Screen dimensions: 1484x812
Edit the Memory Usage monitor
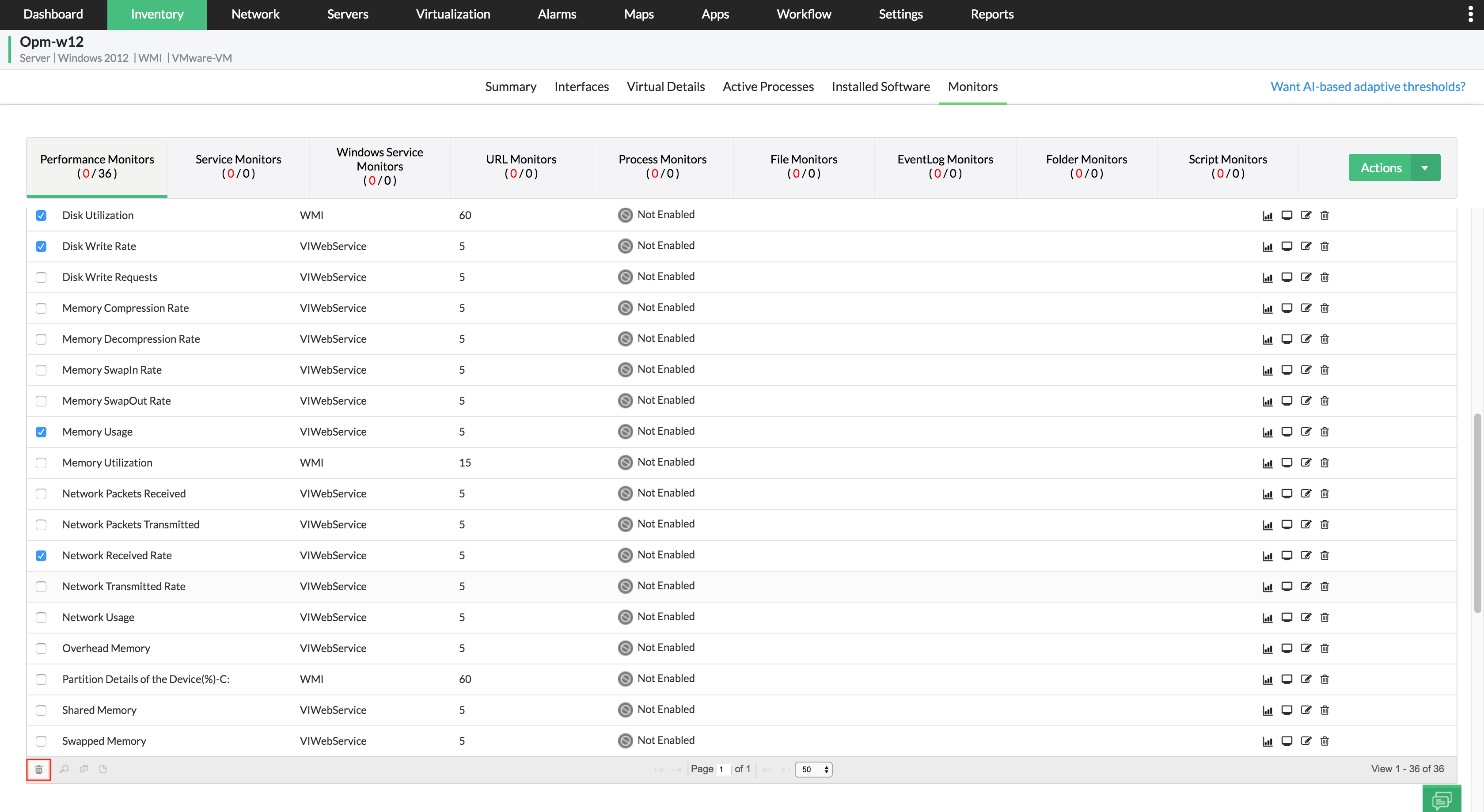pyautogui.click(x=1306, y=432)
